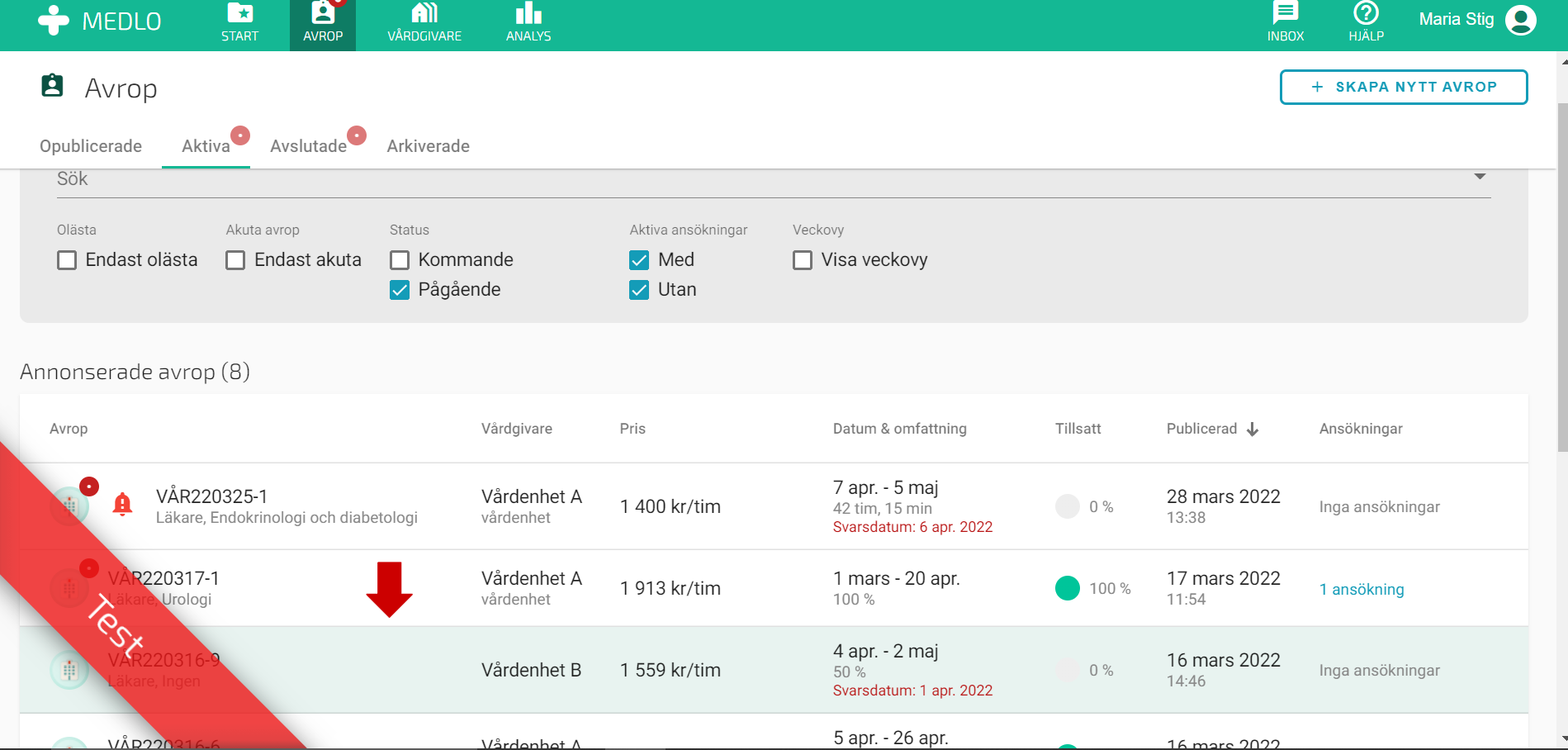
Task: Uncheck the Pågående status checkbox
Action: pyautogui.click(x=400, y=290)
